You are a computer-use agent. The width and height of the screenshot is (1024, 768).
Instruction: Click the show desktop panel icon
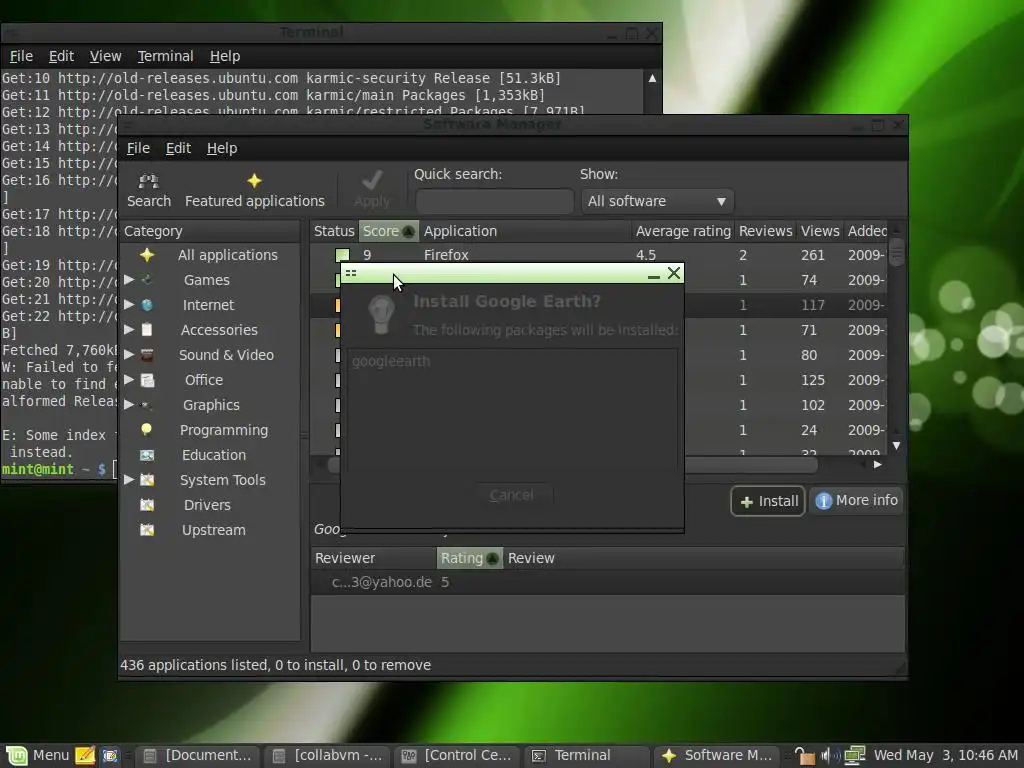click(x=109, y=756)
